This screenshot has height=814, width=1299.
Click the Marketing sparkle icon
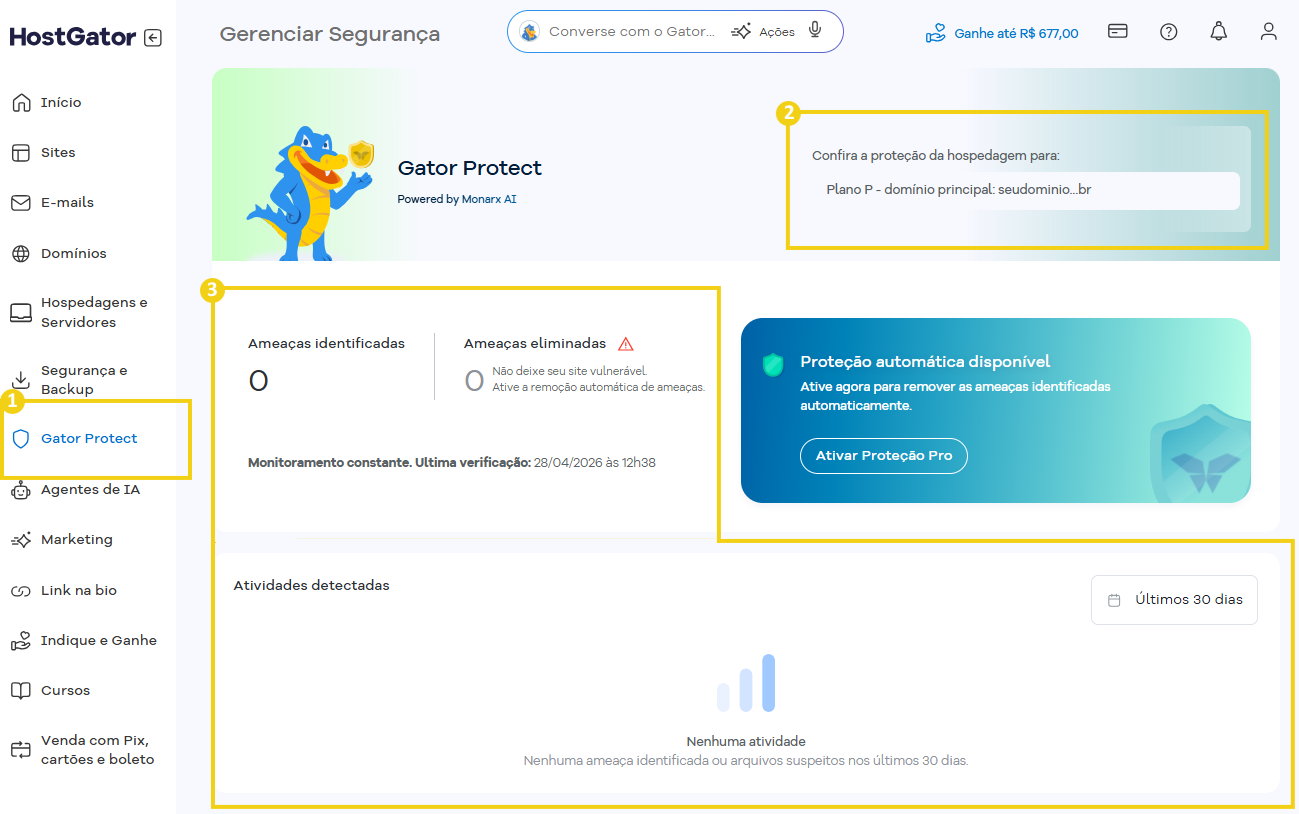click(21, 540)
